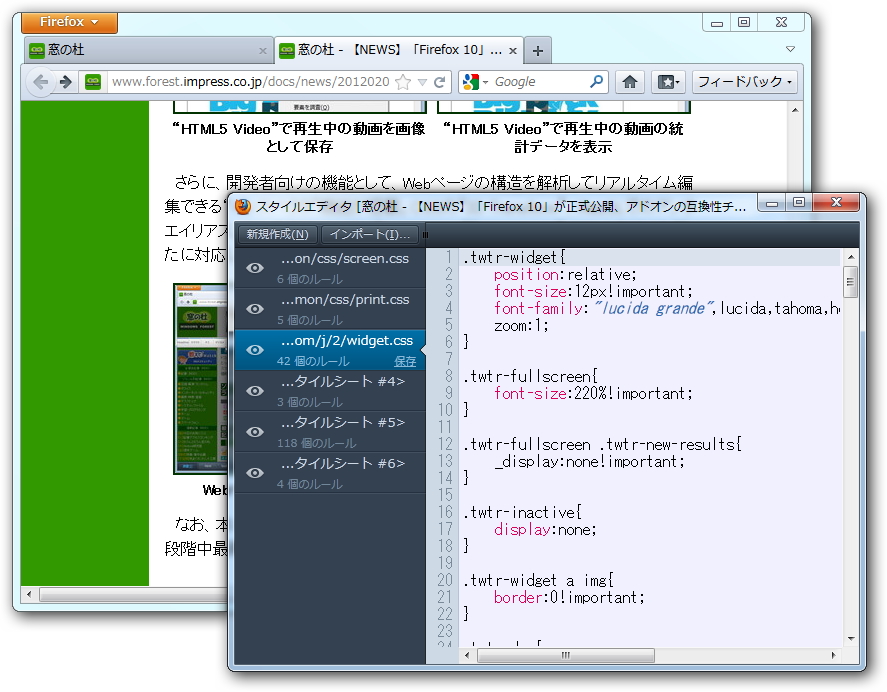Go back with the browser back arrow
The image size is (887, 692).
[40, 82]
